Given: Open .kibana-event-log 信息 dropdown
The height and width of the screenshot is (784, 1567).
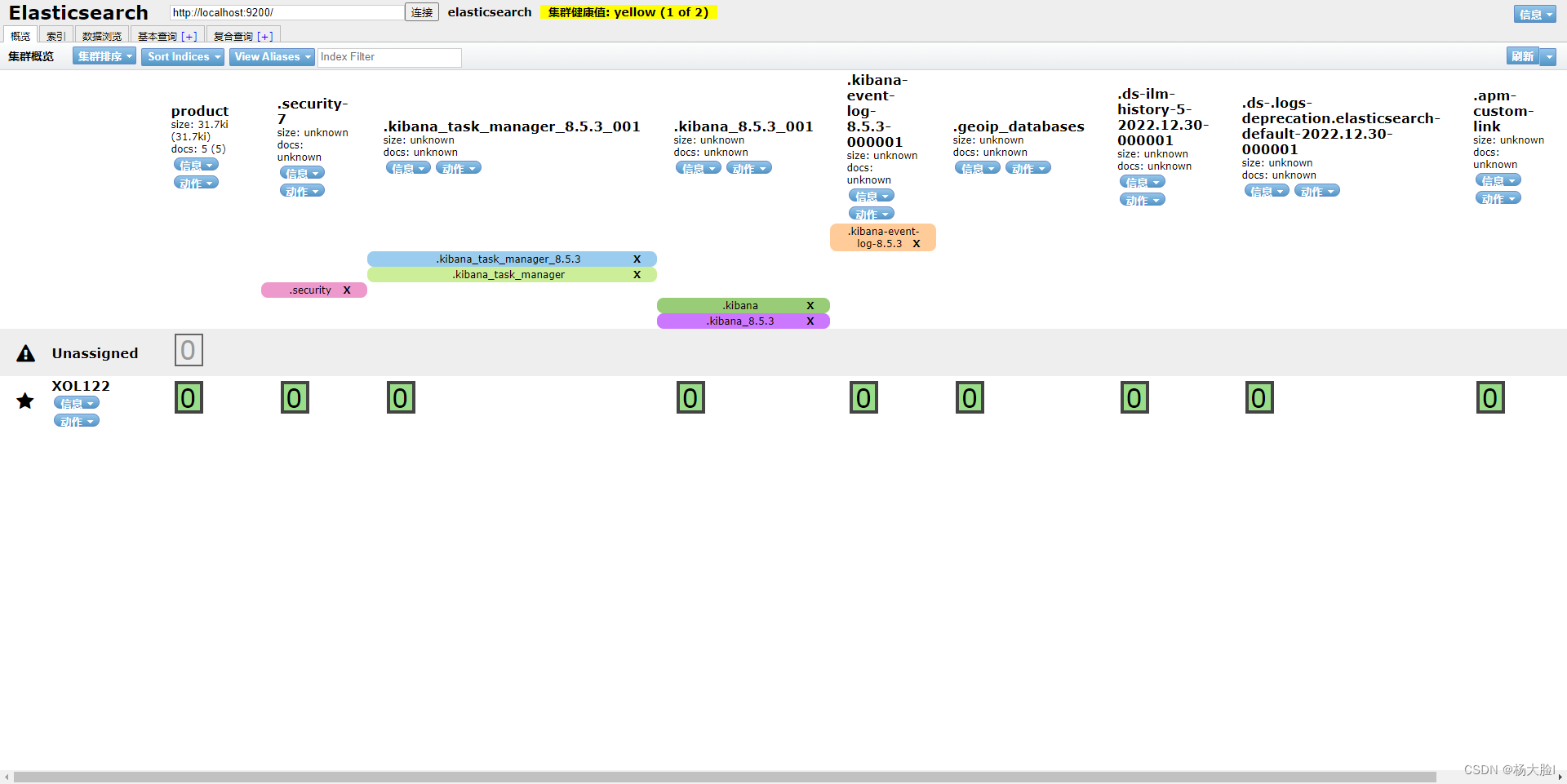Looking at the screenshot, I should click(x=872, y=196).
